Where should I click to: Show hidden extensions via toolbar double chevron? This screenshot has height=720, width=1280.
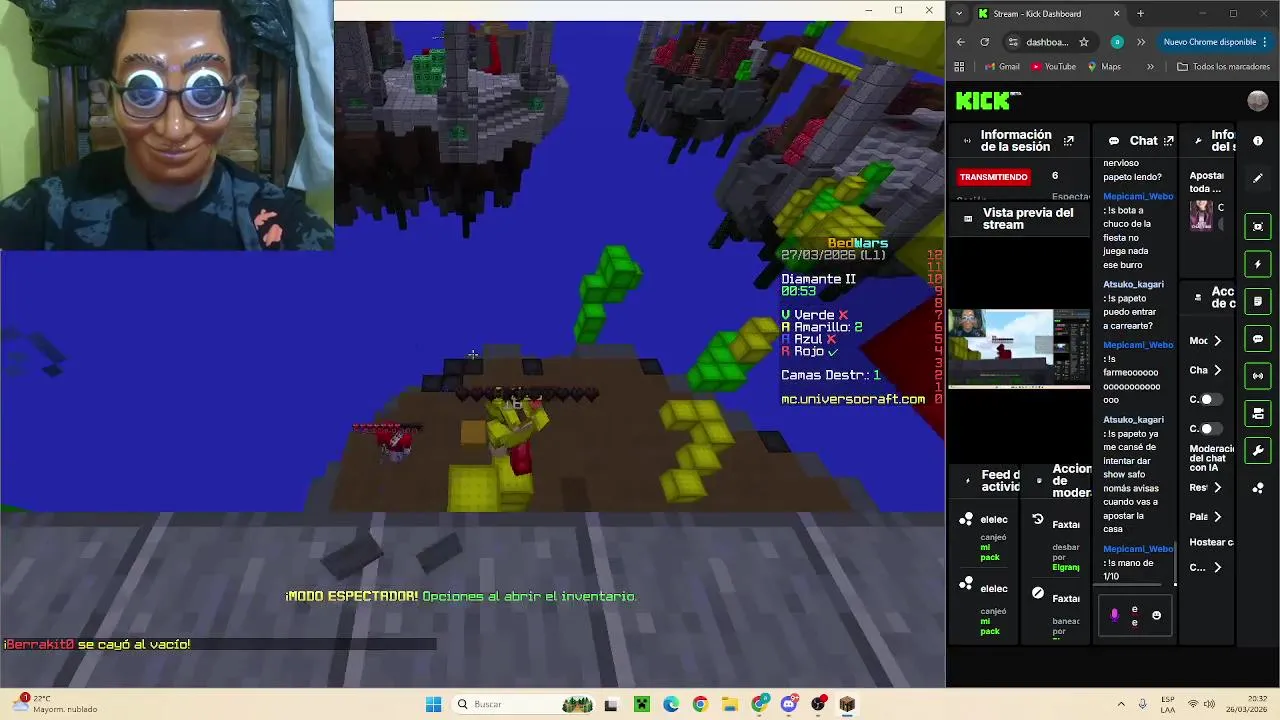tap(1141, 42)
